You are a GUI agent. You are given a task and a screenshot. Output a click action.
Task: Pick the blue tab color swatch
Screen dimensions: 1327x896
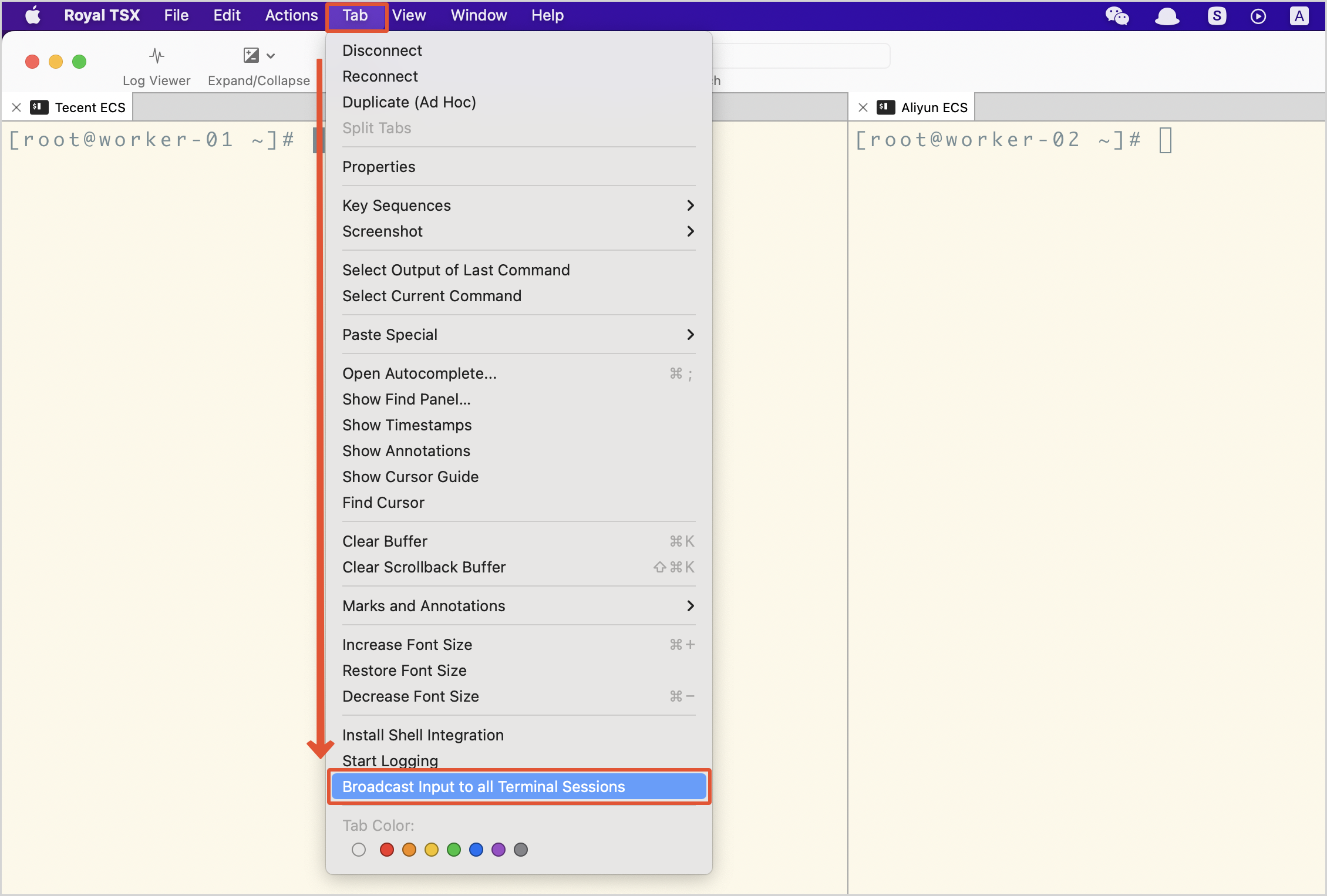tap(476, 850)
